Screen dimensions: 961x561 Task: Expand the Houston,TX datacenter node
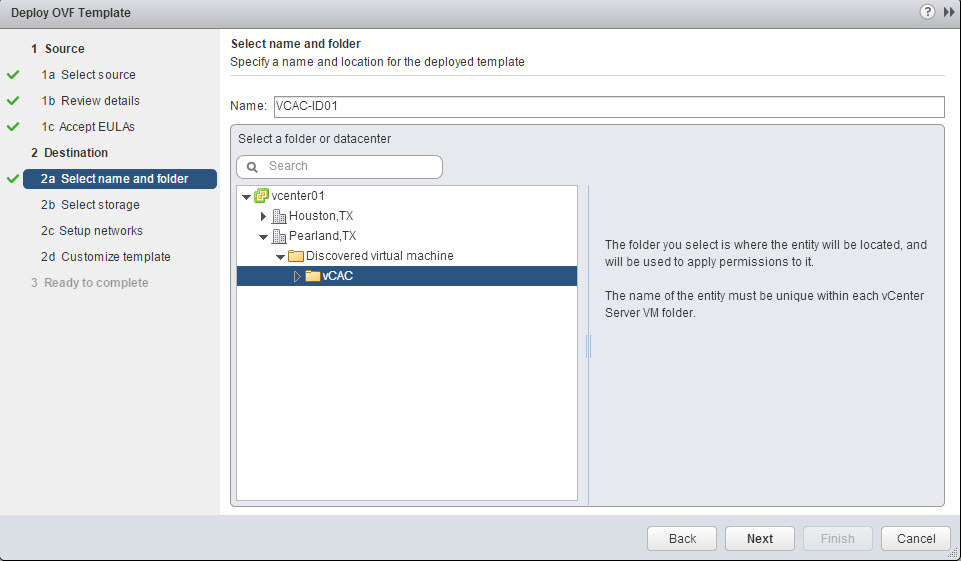click(x=264, y=216)
